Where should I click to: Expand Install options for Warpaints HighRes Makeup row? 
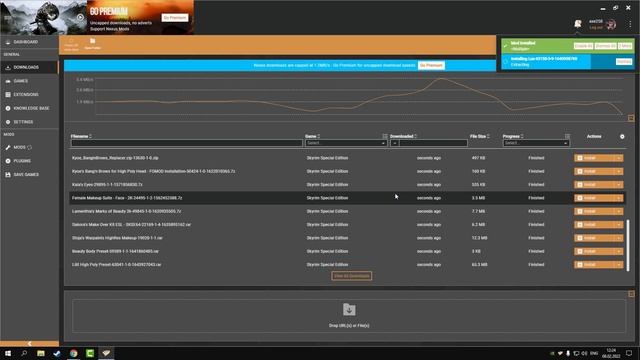619,238
